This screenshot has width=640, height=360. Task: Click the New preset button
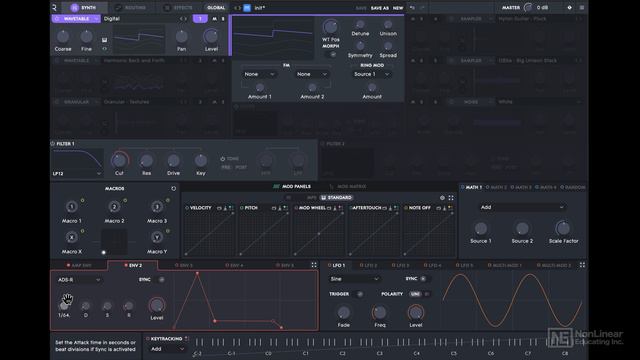click(398, 8)
